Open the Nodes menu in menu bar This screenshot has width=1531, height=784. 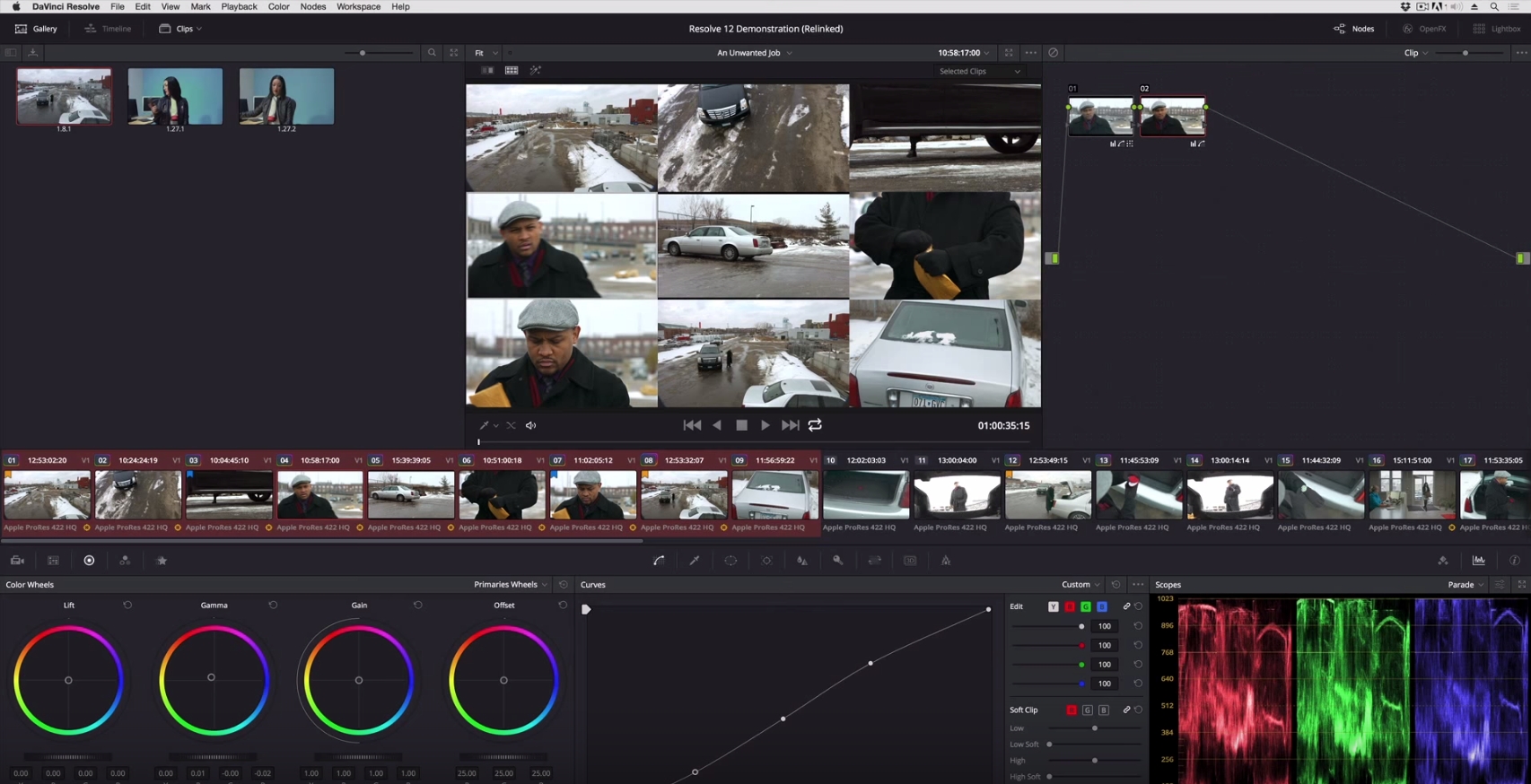coord(312,6)
